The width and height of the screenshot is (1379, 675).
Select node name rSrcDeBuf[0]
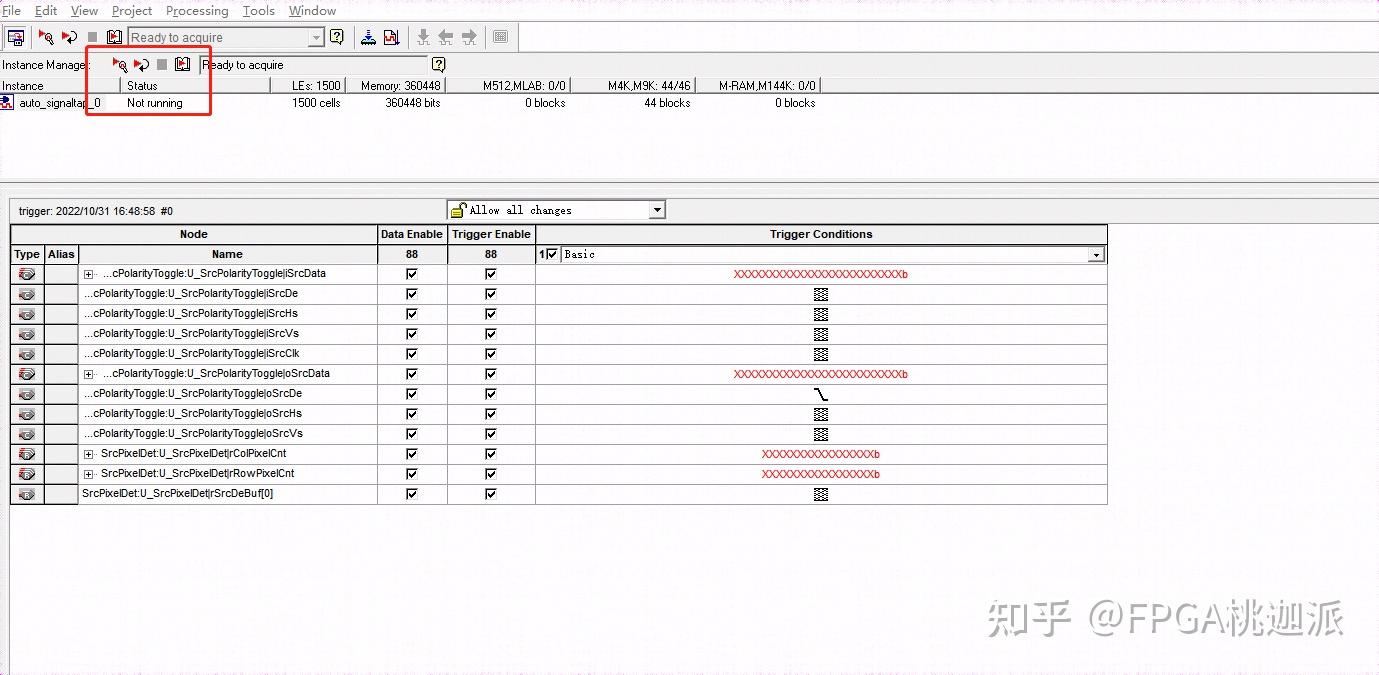coord(177,494)
